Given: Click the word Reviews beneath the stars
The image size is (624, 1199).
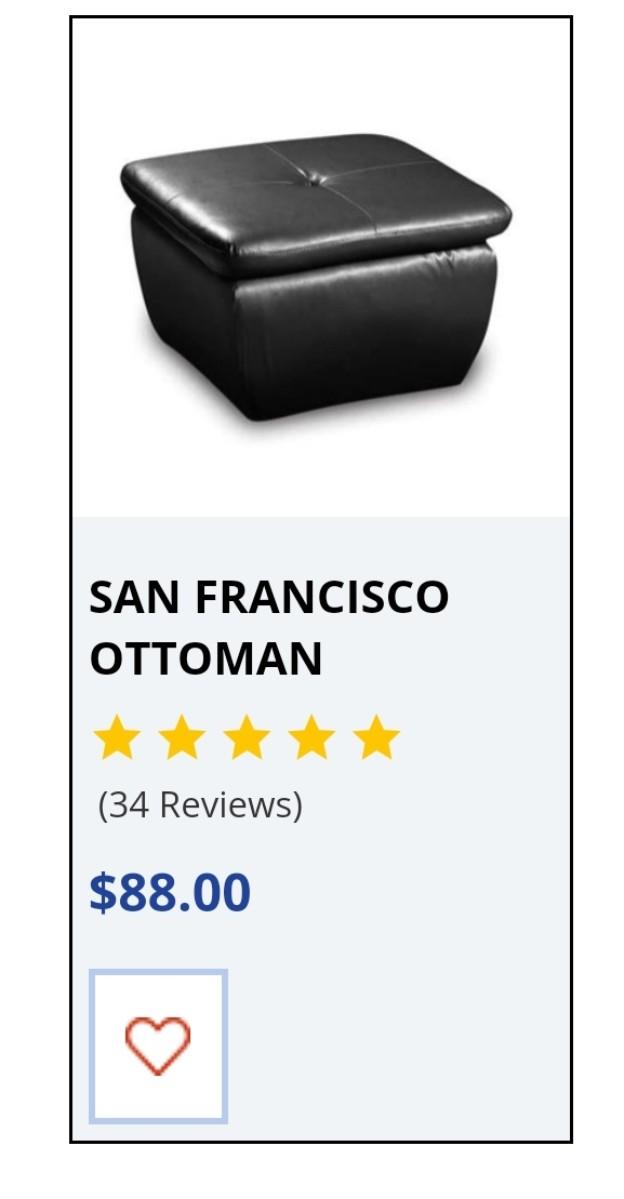Looking at the screenshot, I should pyautogui.click(x=230, y=804).
